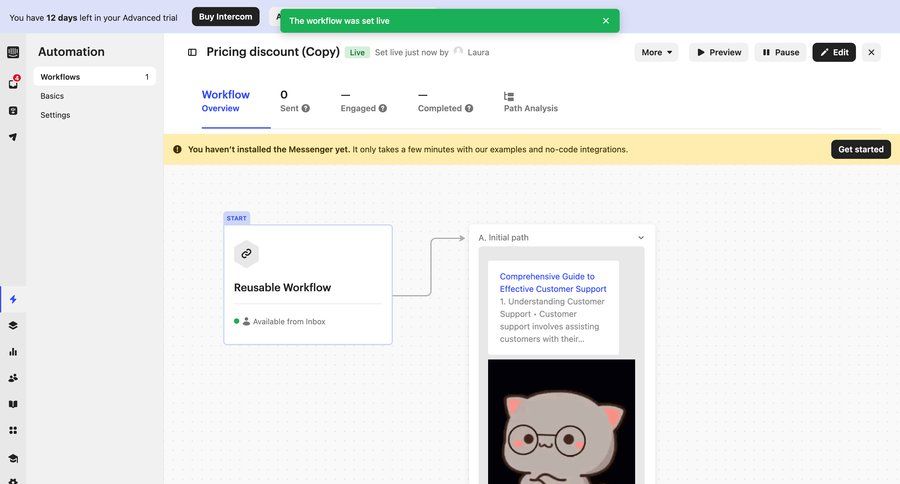Pause the live workflow
Viewport: 900px width, 484px height.
pos(781,52)
